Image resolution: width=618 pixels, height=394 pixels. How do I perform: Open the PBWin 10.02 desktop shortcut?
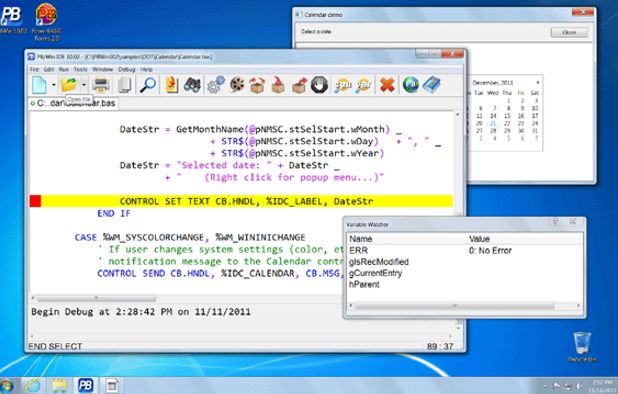click(12, 19)
